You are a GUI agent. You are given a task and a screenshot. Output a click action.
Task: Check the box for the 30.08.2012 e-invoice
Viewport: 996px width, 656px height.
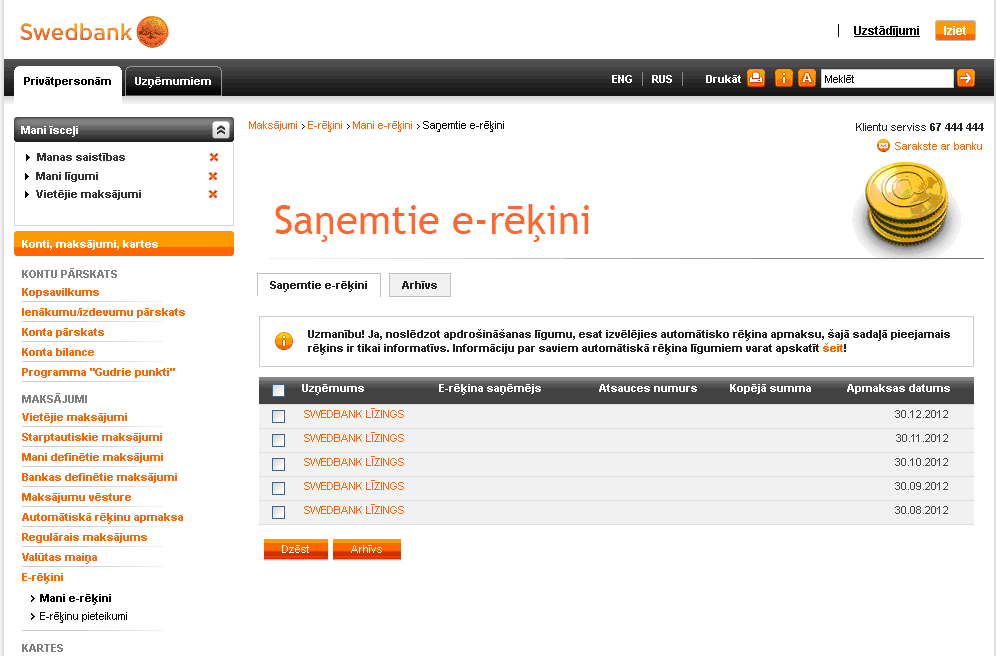(278, 512)
